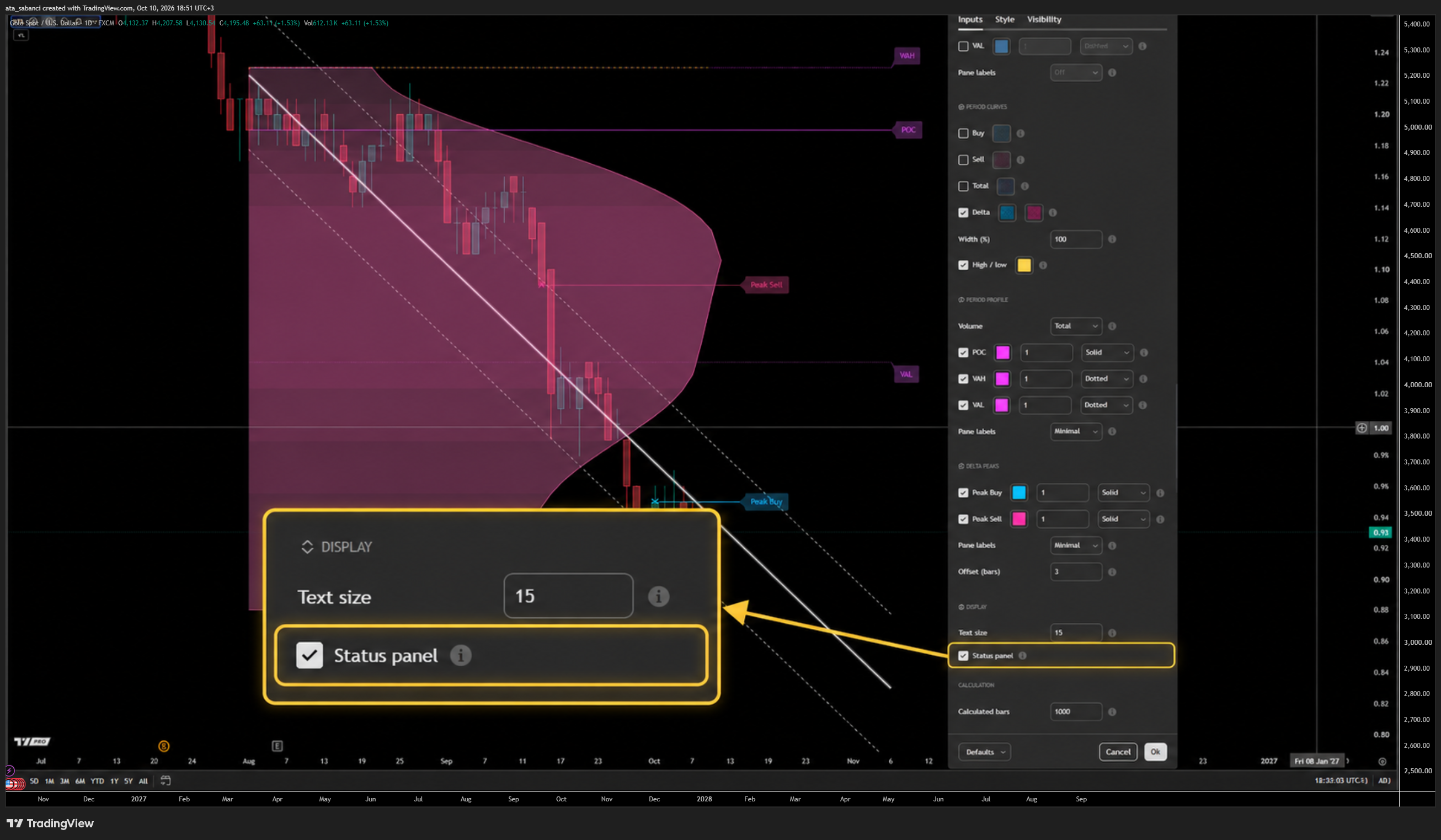This screenshot has height=840, width=1441.
Task: Uncheck the Peak Buy checkbox
Action: (x=964, y=493)
